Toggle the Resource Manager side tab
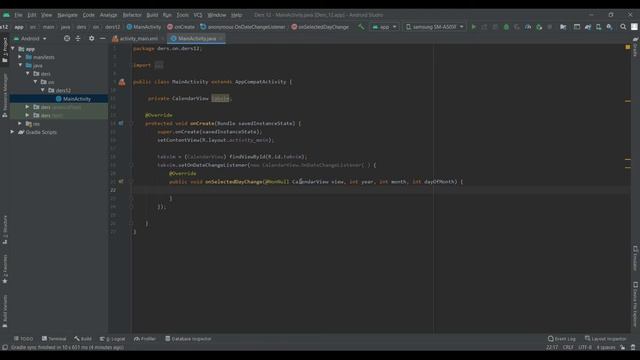The width and height of the screenshot is (640, 360). coord(5,96)
